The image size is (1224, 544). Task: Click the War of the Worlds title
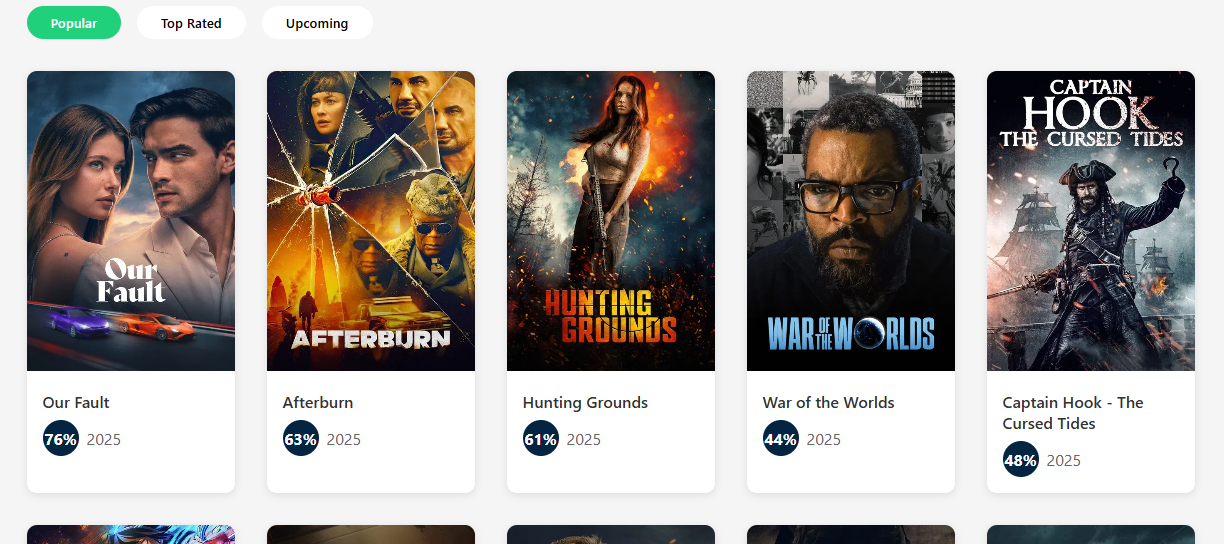point(828,403)
